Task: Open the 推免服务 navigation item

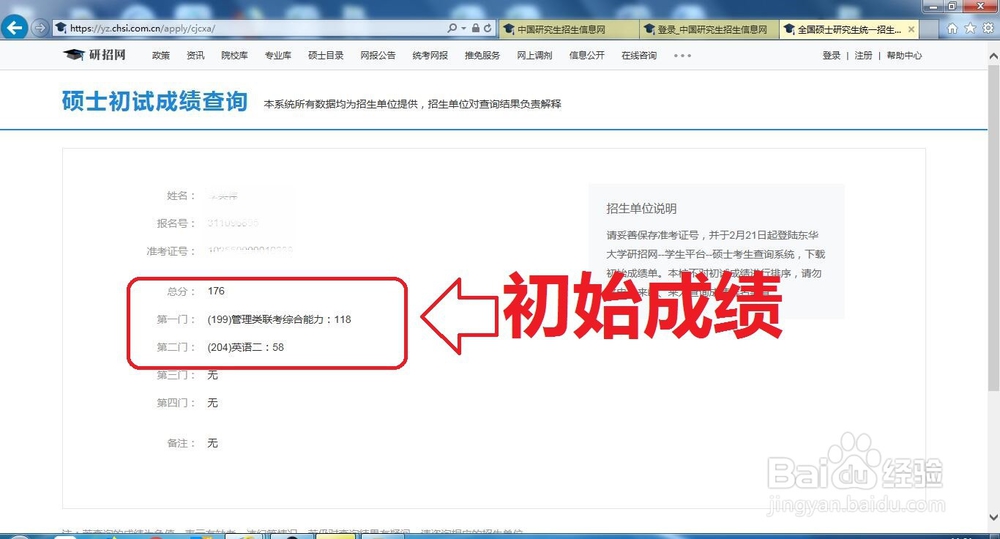Action: click(x=482, y=55)
